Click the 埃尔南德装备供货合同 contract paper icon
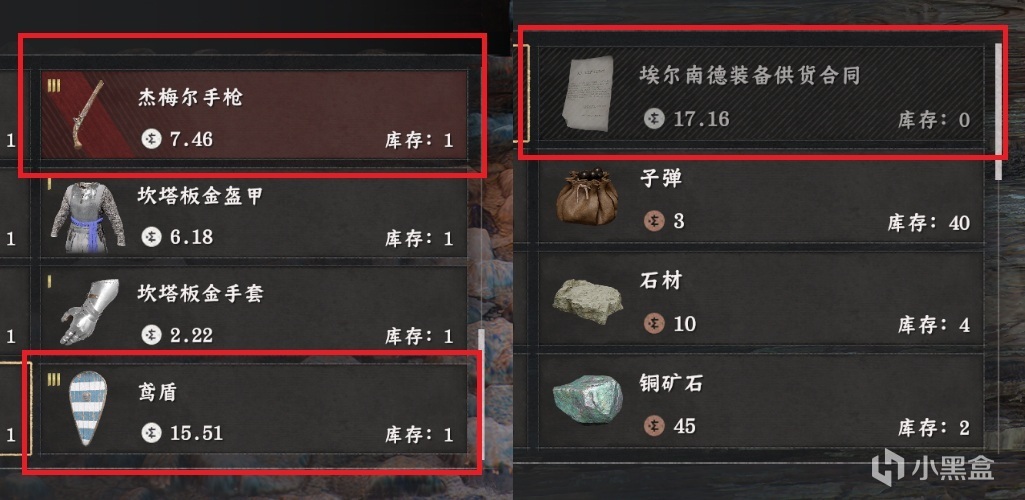The width and height of the screenshot is (1025, 500). [588, 93]
